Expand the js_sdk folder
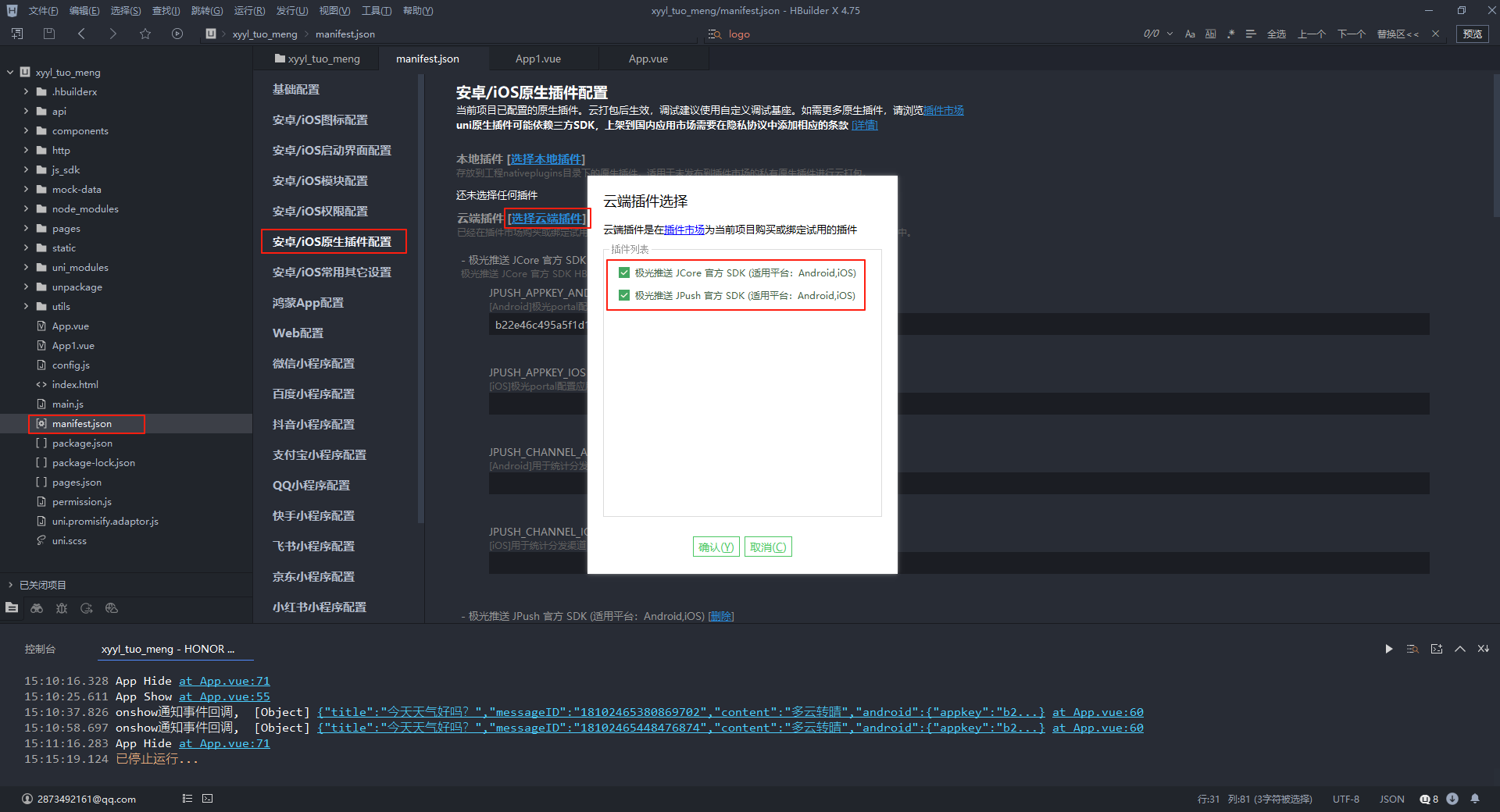 [26, 169]
